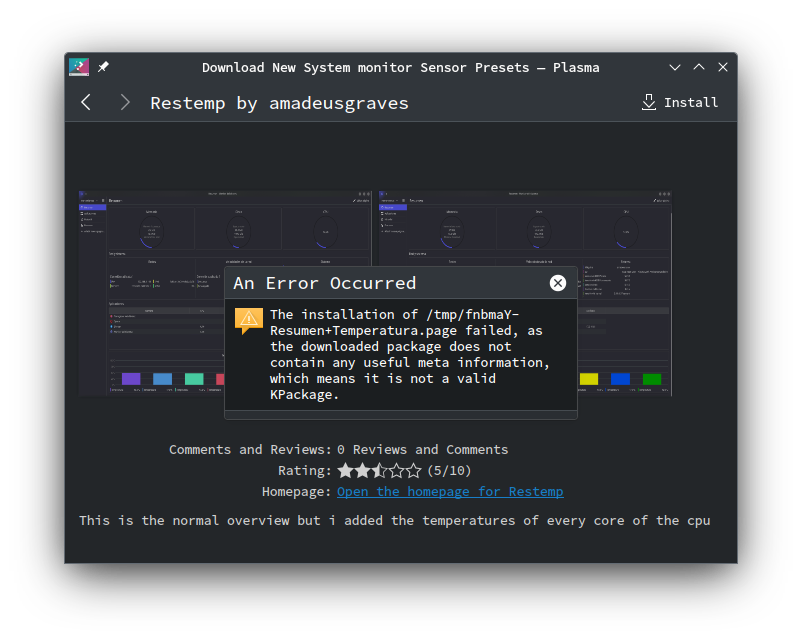
Task: Click "Comments and Reviews:" label
Action: pyautogui.click(x=251, y=449)
